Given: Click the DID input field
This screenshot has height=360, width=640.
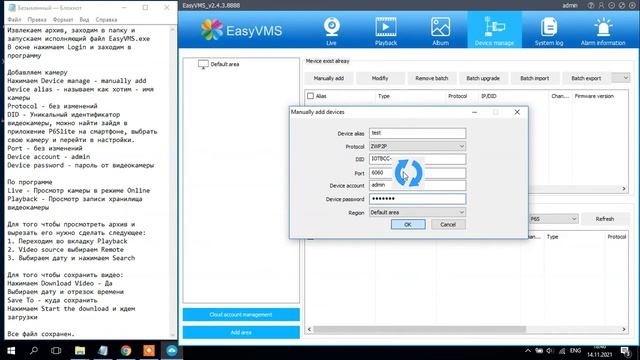Looking at the screenshot, I should pos(417,159).
